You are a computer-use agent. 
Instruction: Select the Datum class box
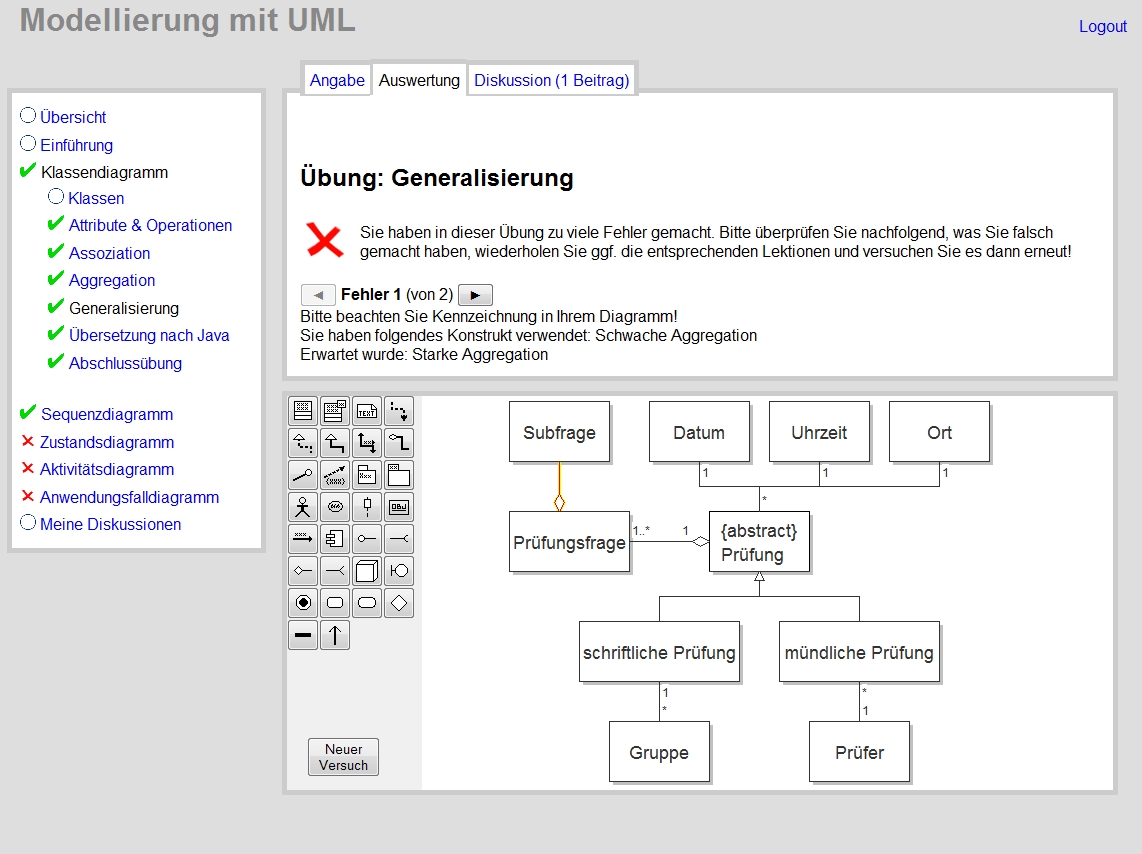699,432
